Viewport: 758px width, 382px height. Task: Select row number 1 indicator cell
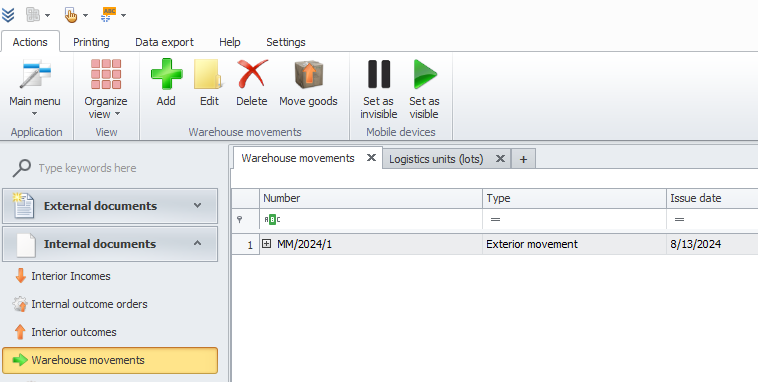click(x=246, y=244)
